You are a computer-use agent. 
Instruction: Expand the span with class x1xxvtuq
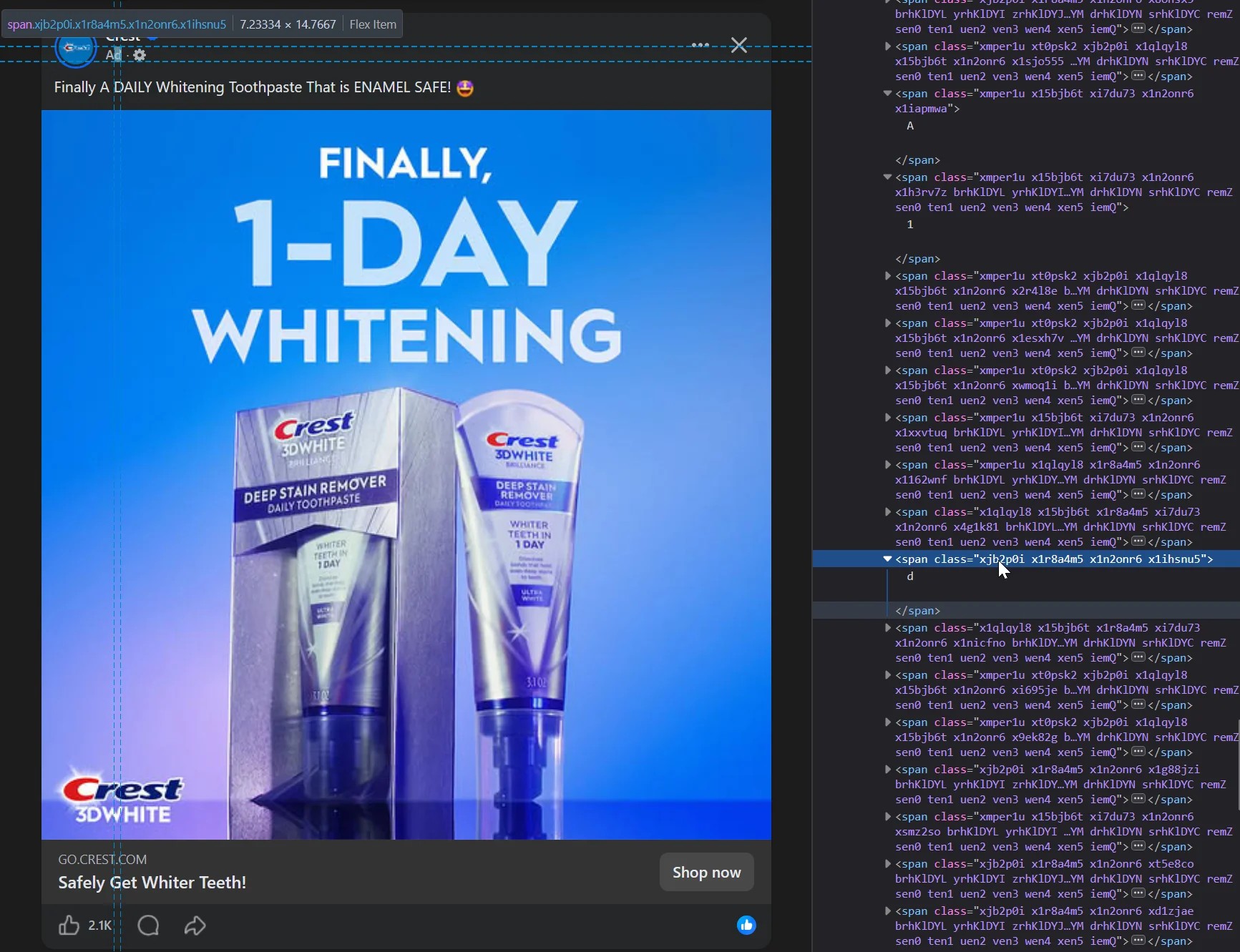888,418
